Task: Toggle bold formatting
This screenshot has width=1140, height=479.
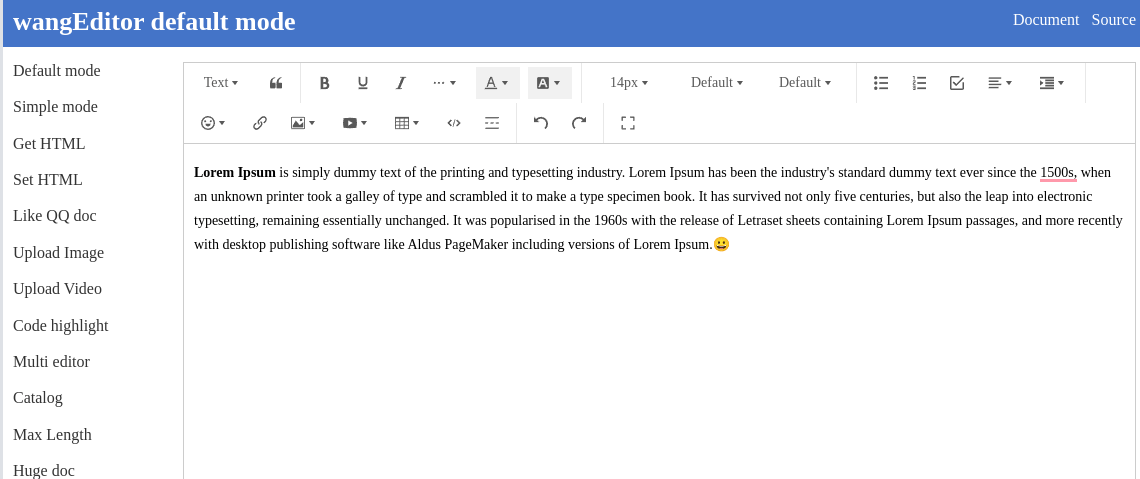Action: (324, 83)
